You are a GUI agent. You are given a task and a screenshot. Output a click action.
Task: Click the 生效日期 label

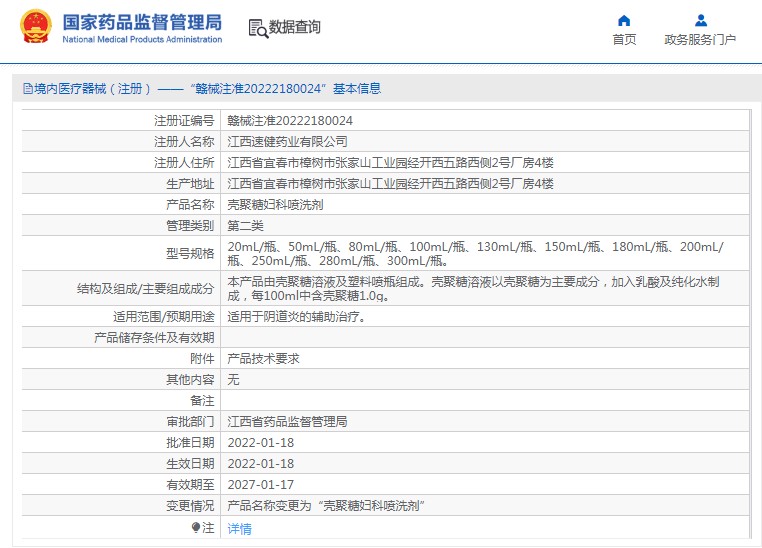190,463
